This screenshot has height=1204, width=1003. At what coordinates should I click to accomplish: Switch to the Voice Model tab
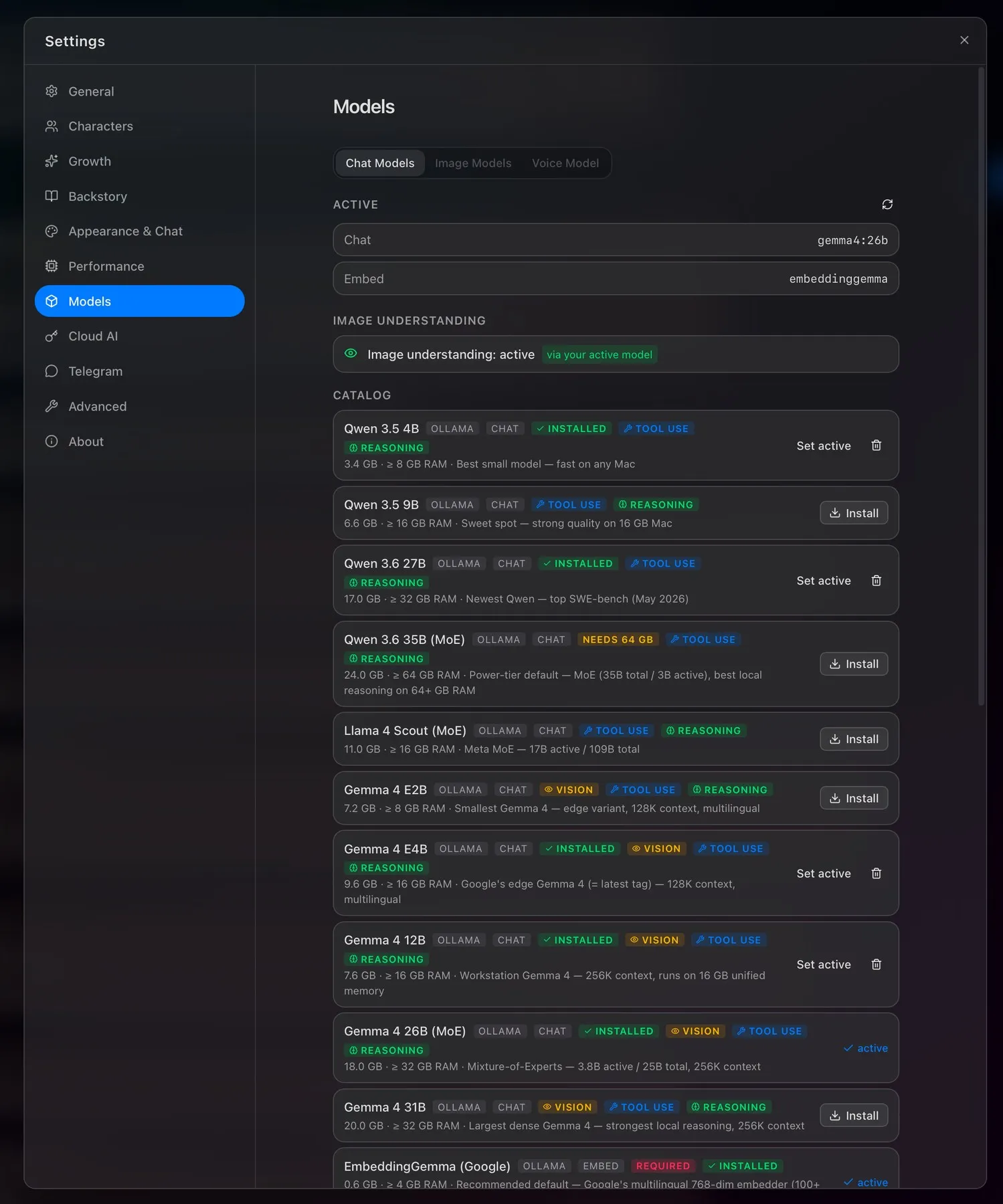click(565, 163)
